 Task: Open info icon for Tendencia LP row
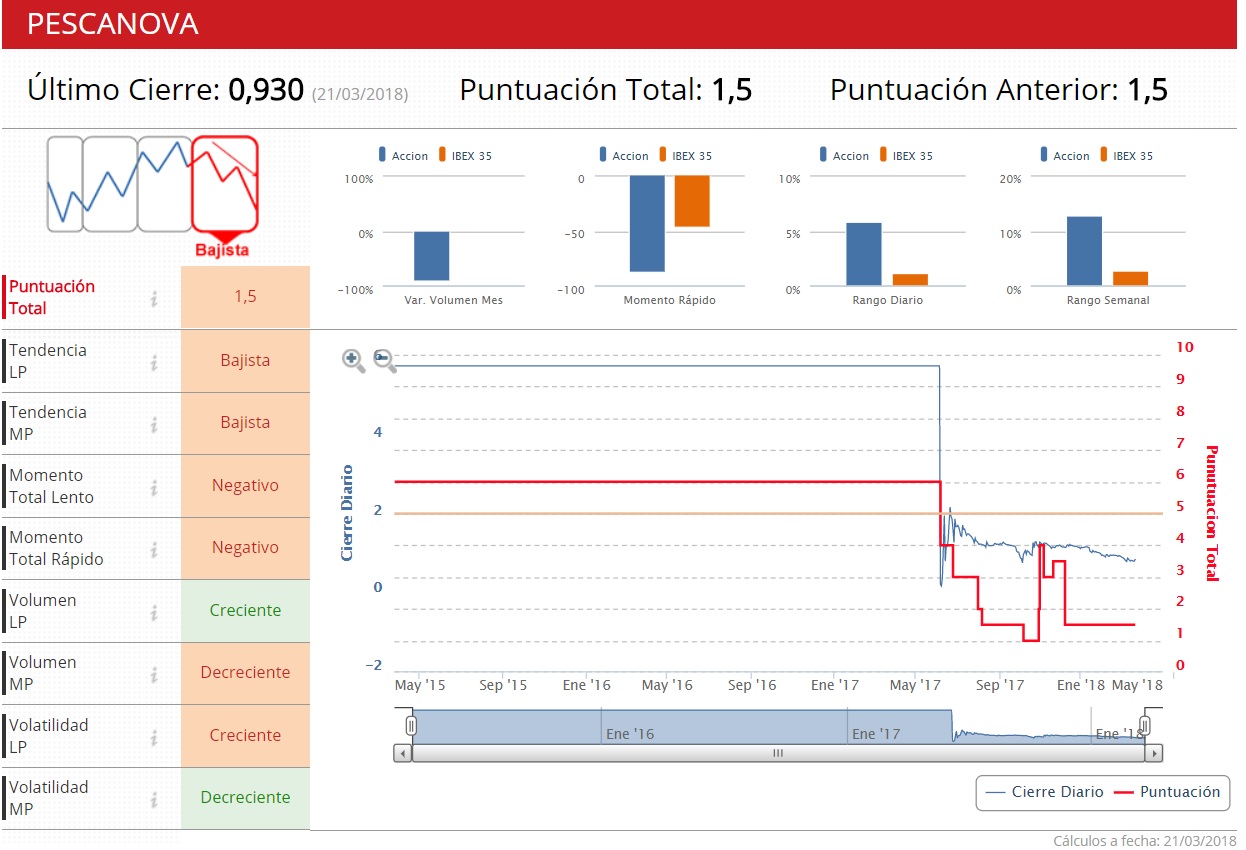pos(154,362)
